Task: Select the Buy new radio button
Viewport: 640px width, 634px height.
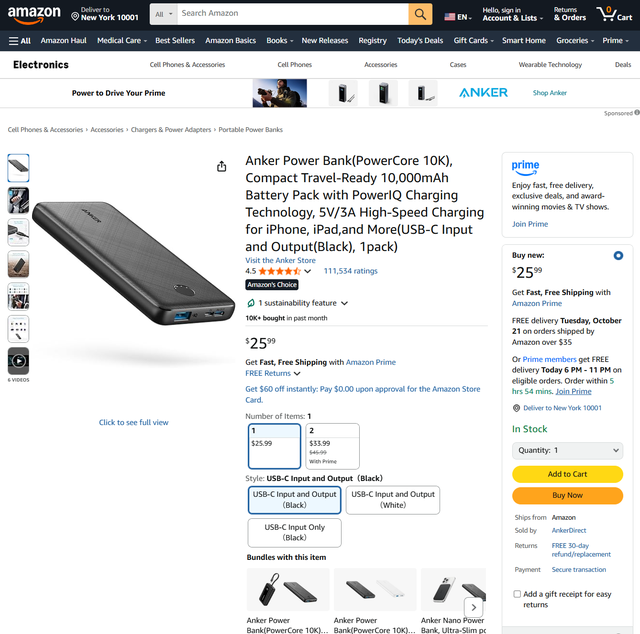Action: point(618,255)
